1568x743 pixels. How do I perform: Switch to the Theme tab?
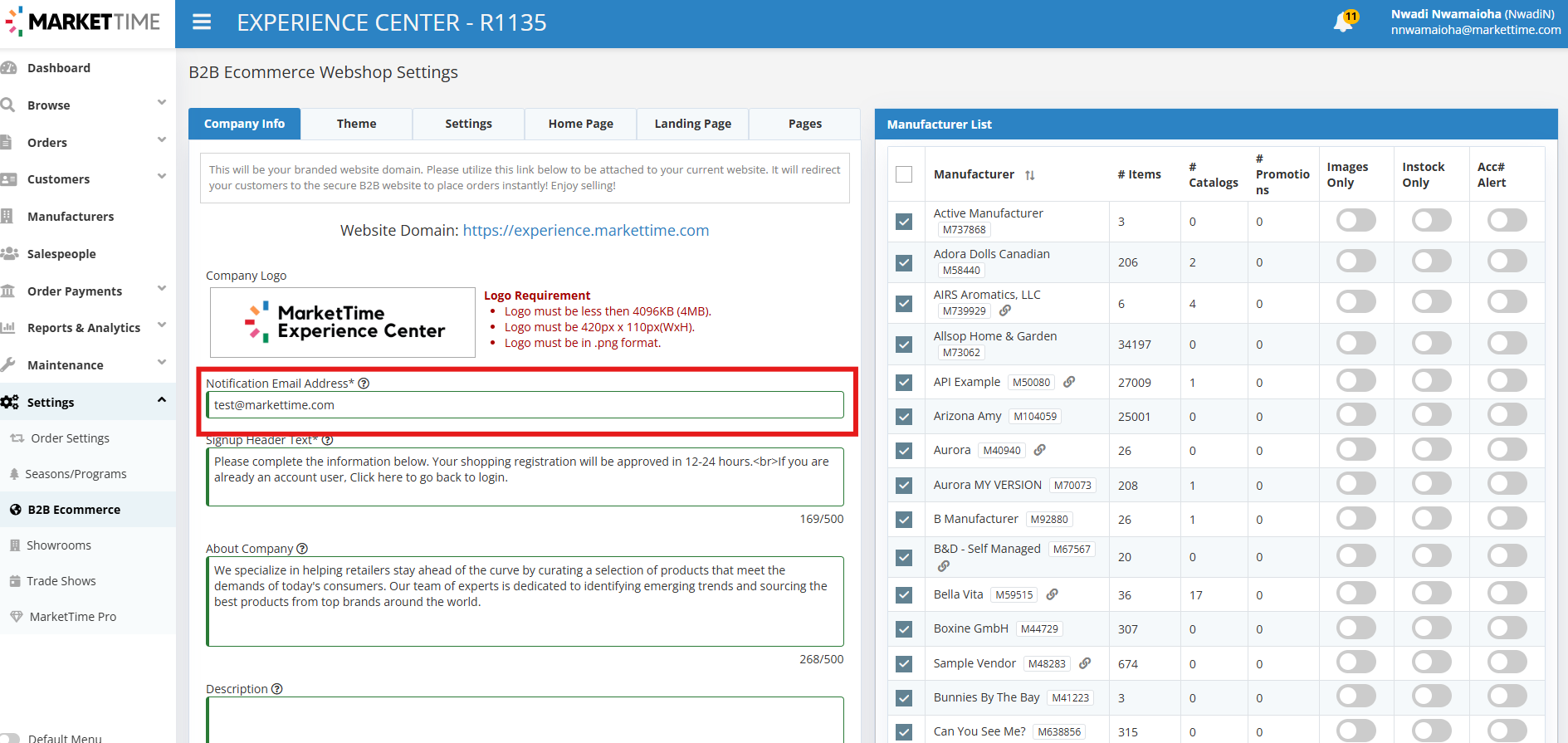(357, 124)
